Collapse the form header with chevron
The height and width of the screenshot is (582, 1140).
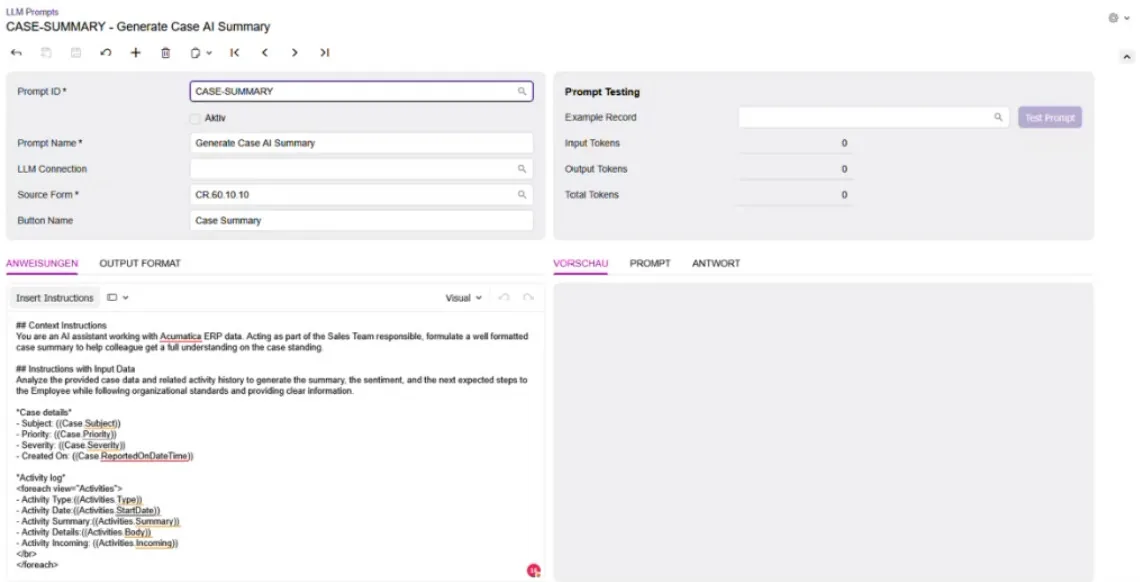(1126, 56)
